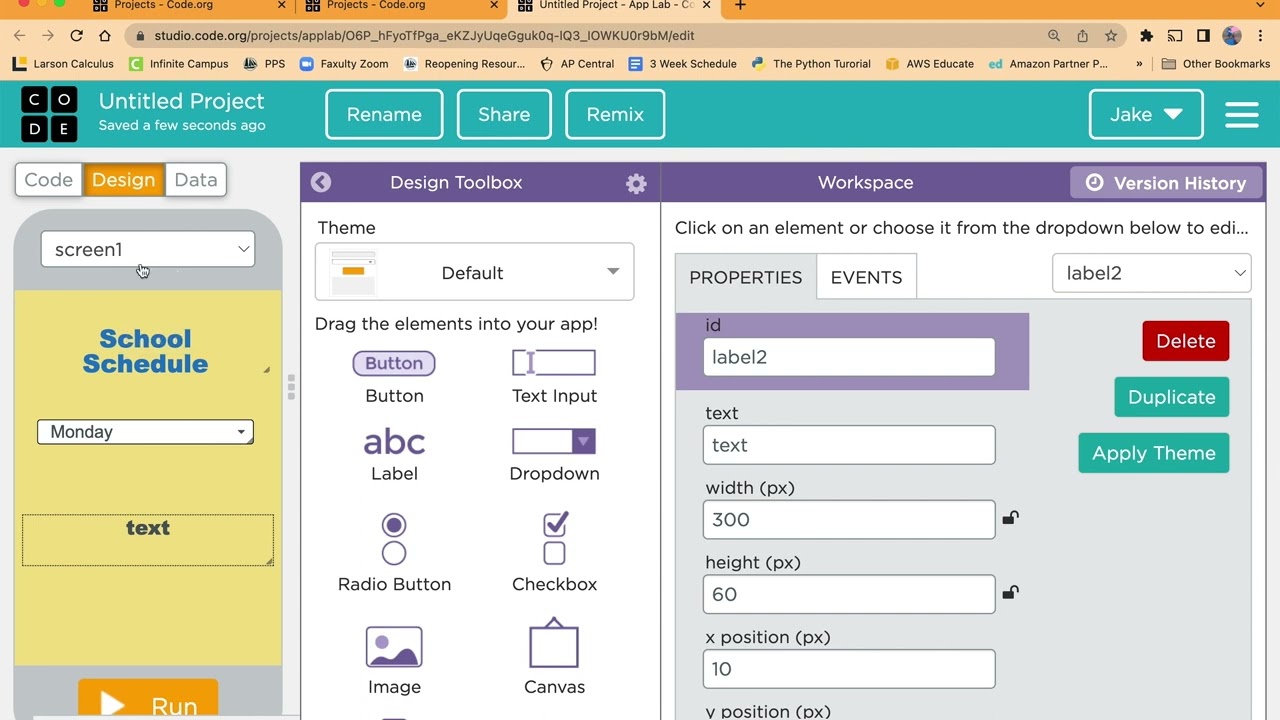Click the Remix button
1280x720 pixels.
[x=615, y=114]
